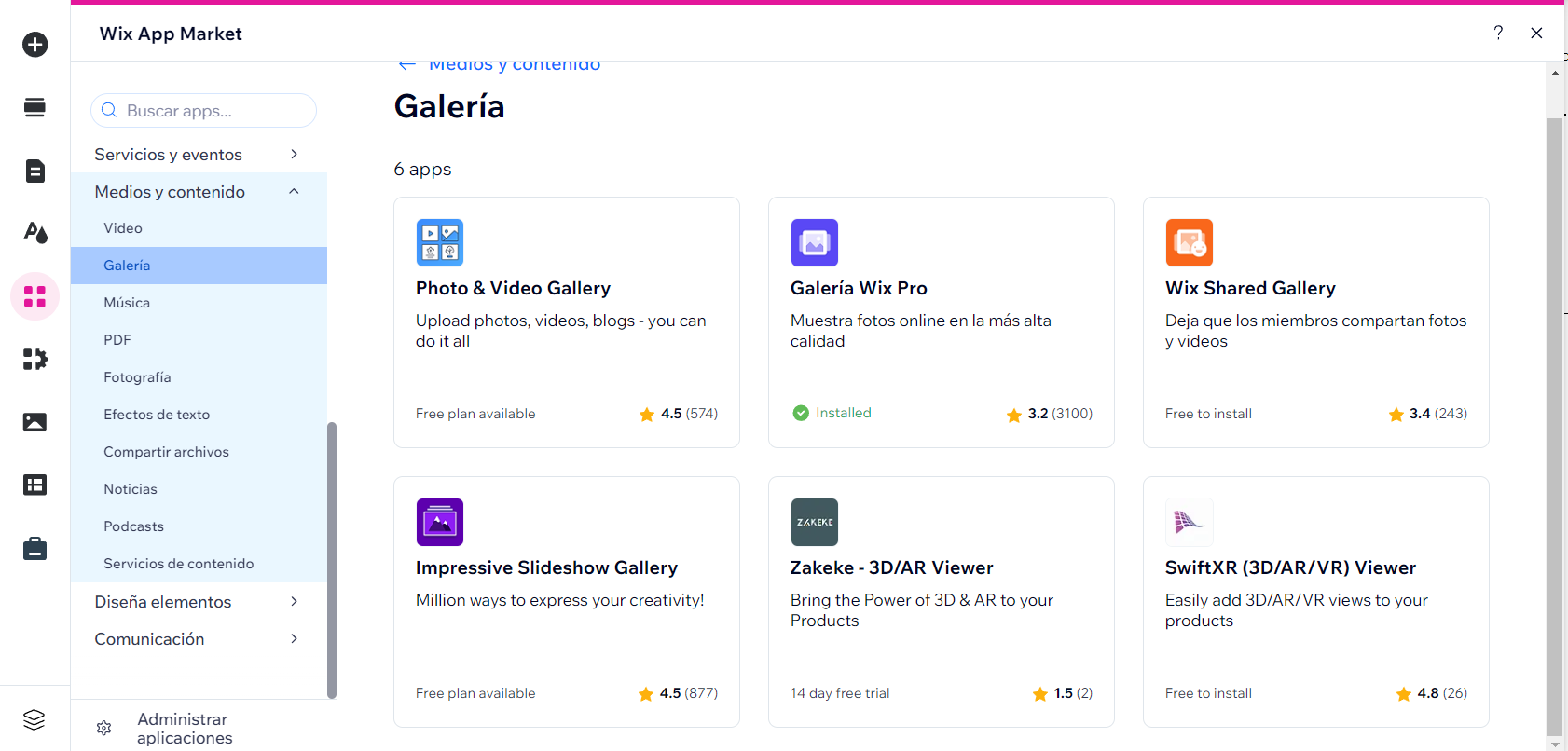The height and width of the screenshot is (751, 1568).
Task: Click the Photo & Video Gallery app icon
Action: (x=439, y=242)
